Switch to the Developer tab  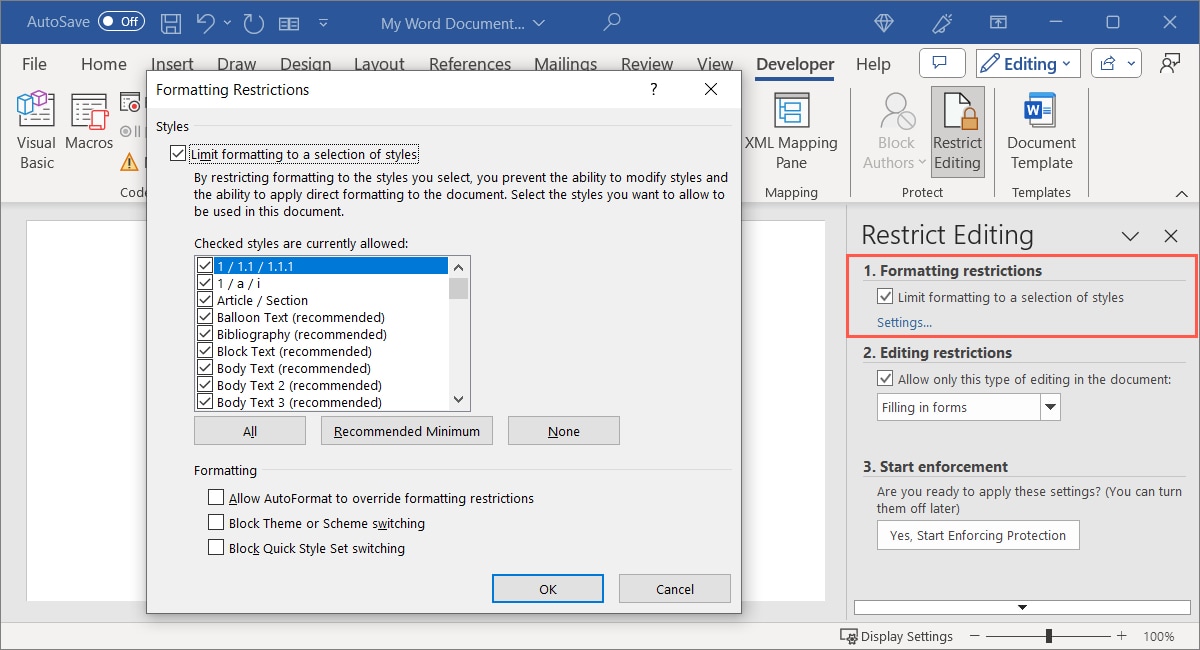[x=794, y=64]
